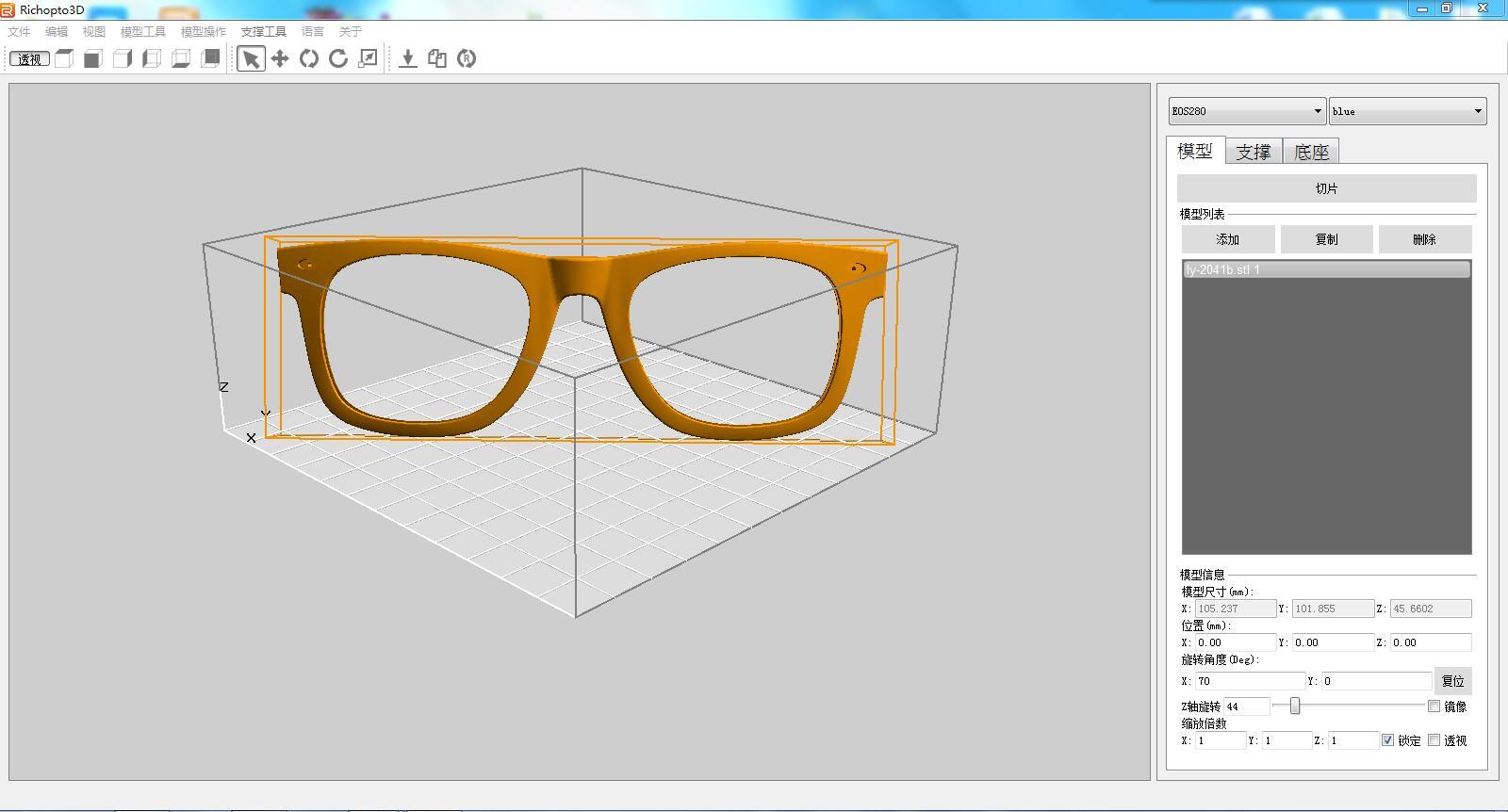Viewport: 1508px width, 812px height.
Task: Click the position Z input field
Action: (1430, 642)
